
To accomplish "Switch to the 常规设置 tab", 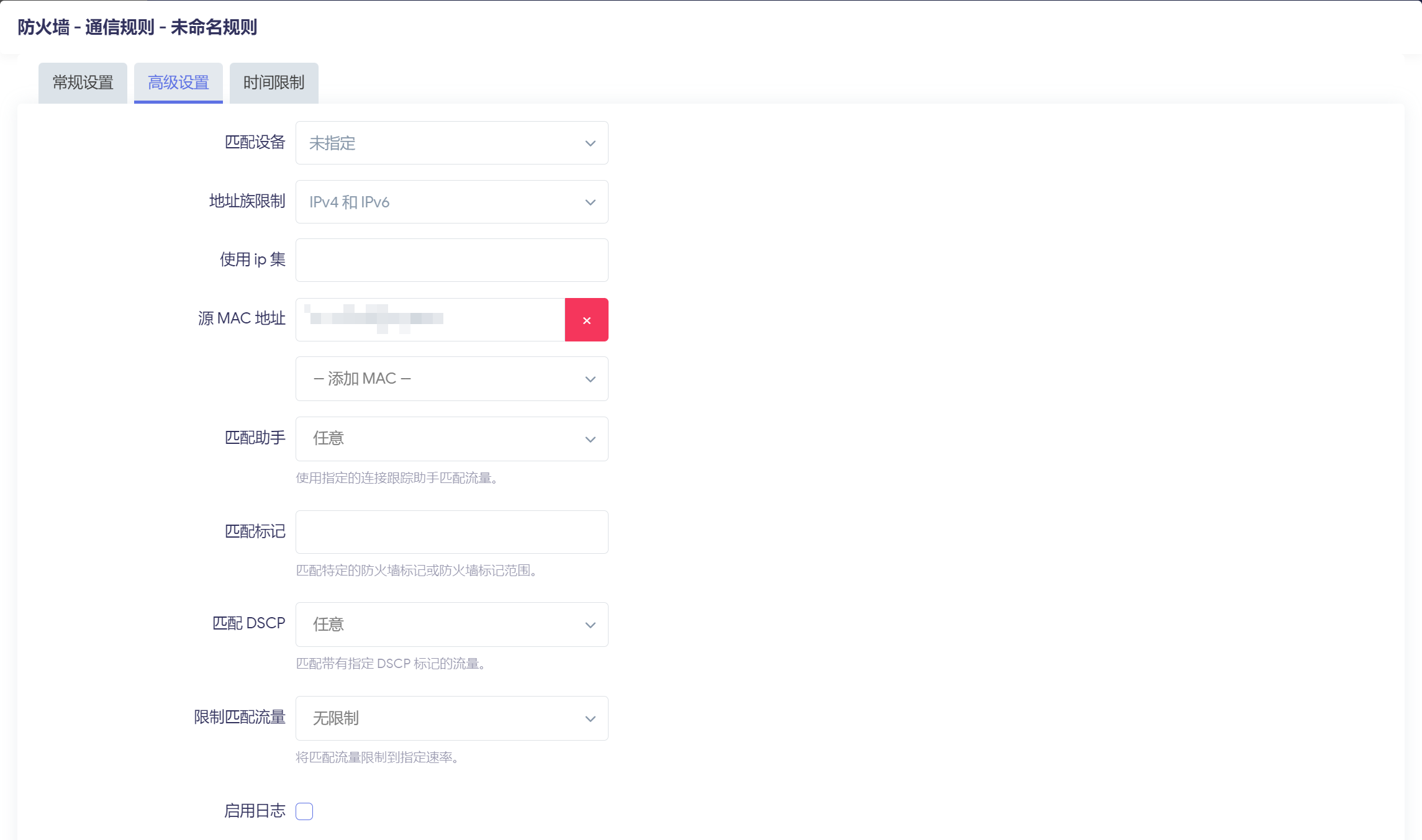I will (x=83, y=83).
